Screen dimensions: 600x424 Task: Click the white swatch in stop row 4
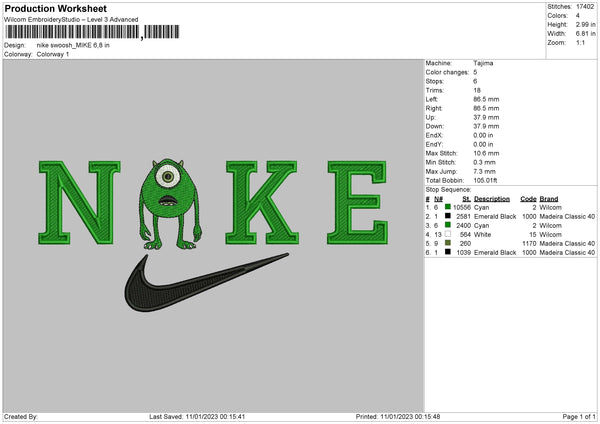pos(448,234)
